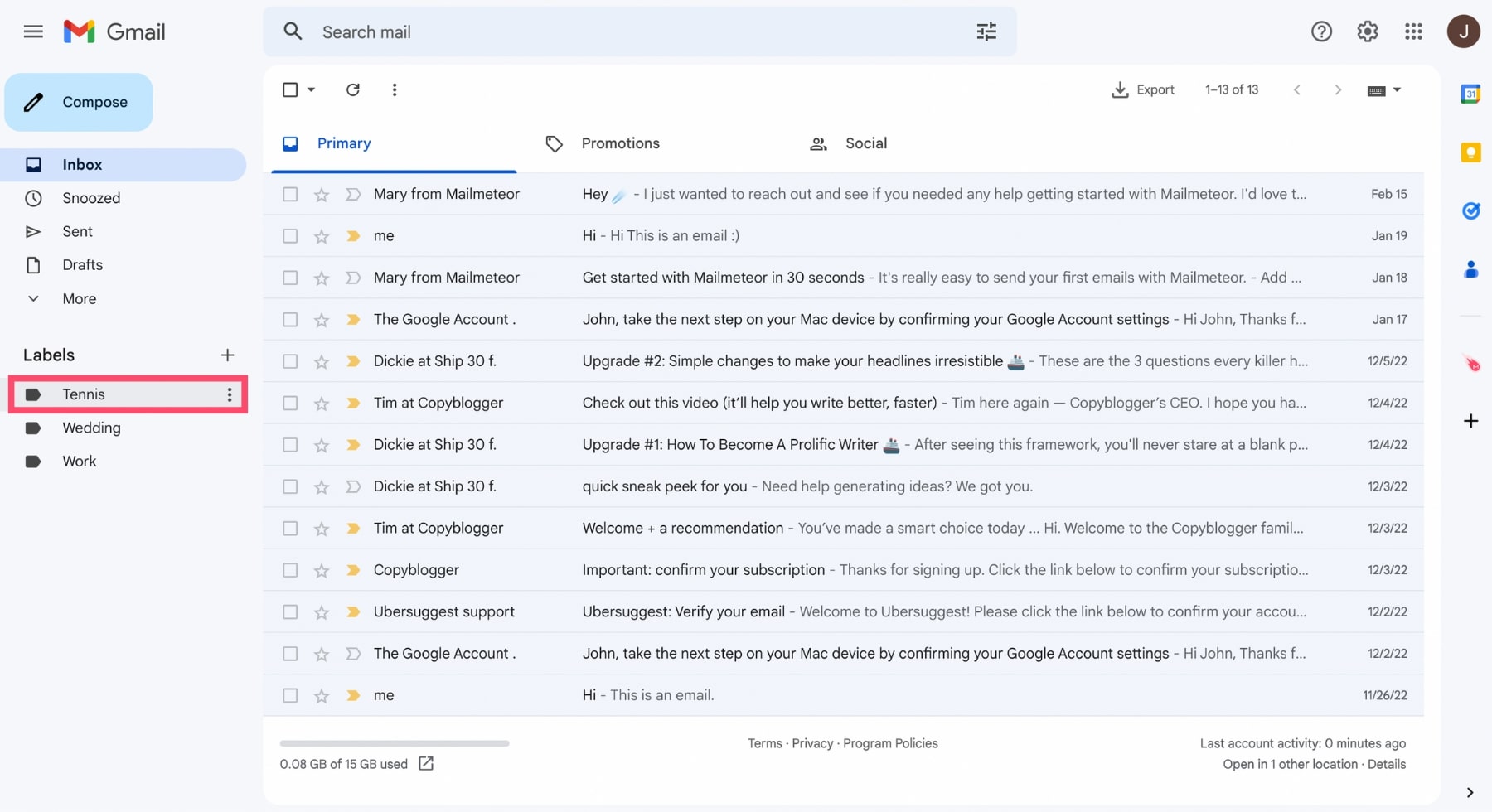Tick checkbox for Tim at Copyblogger 12/4/22 email
The width and height of the screenshot is (1492, 812).
(290, 403)
